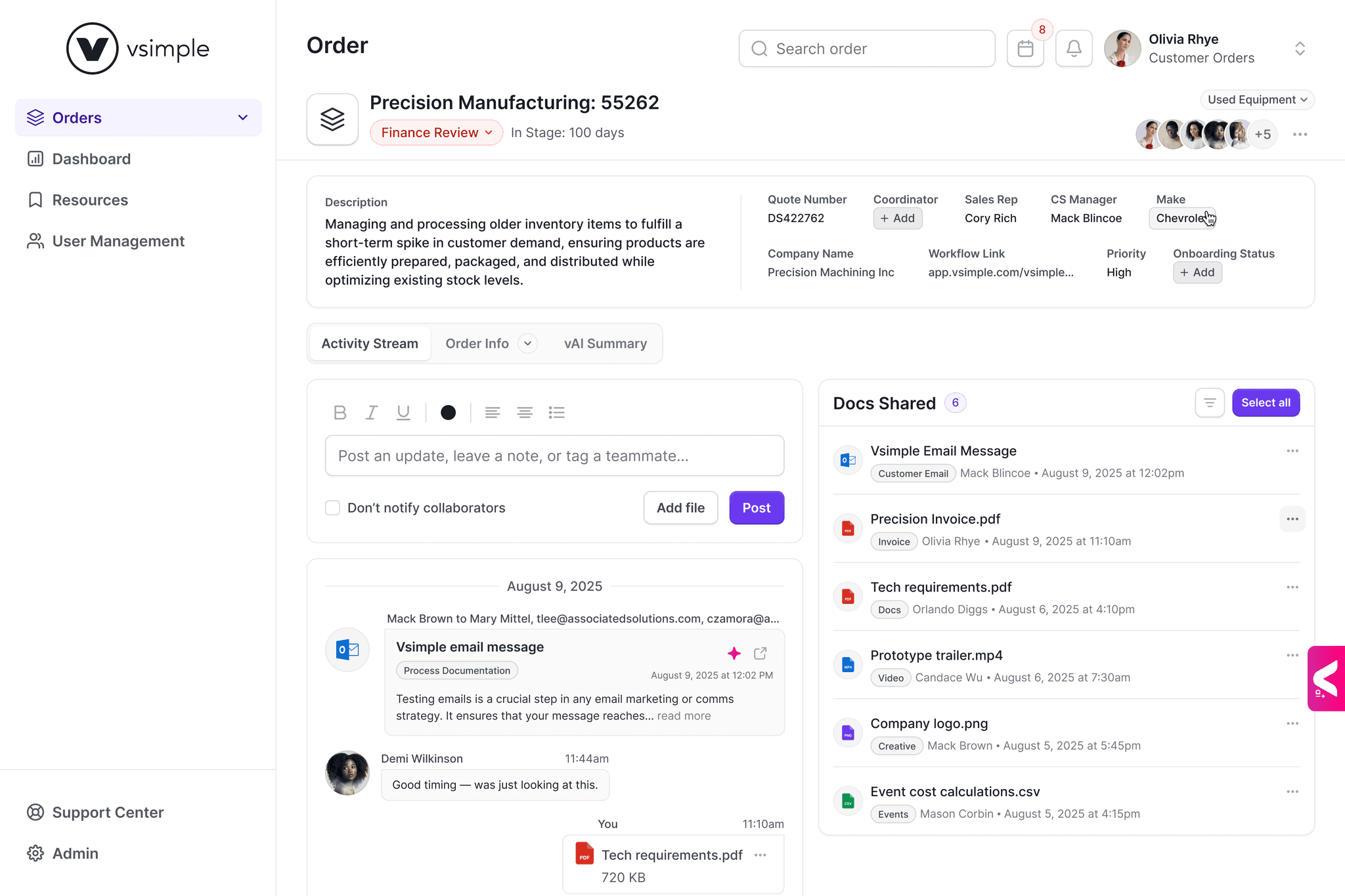Insert a bulleted list
1345x896 pixels.
coord(556,412)
